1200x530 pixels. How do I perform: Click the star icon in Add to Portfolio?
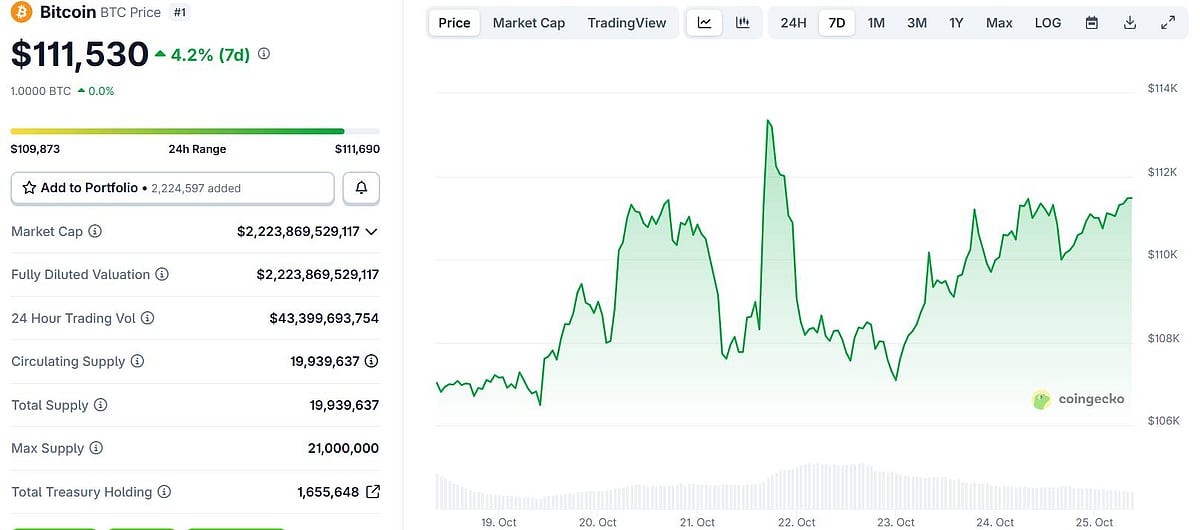coord(29,187)
